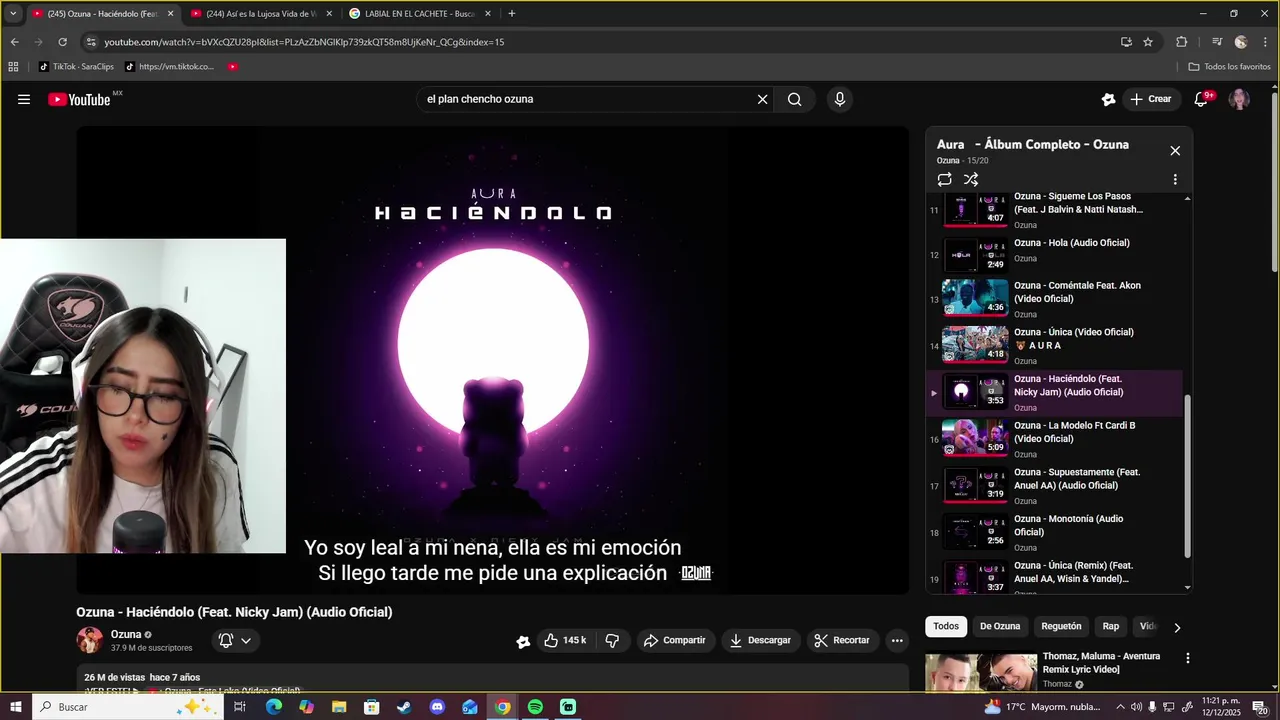Select the Reguetón filter chip
The image size is (1280, 720).
(x=1061, y=626)
